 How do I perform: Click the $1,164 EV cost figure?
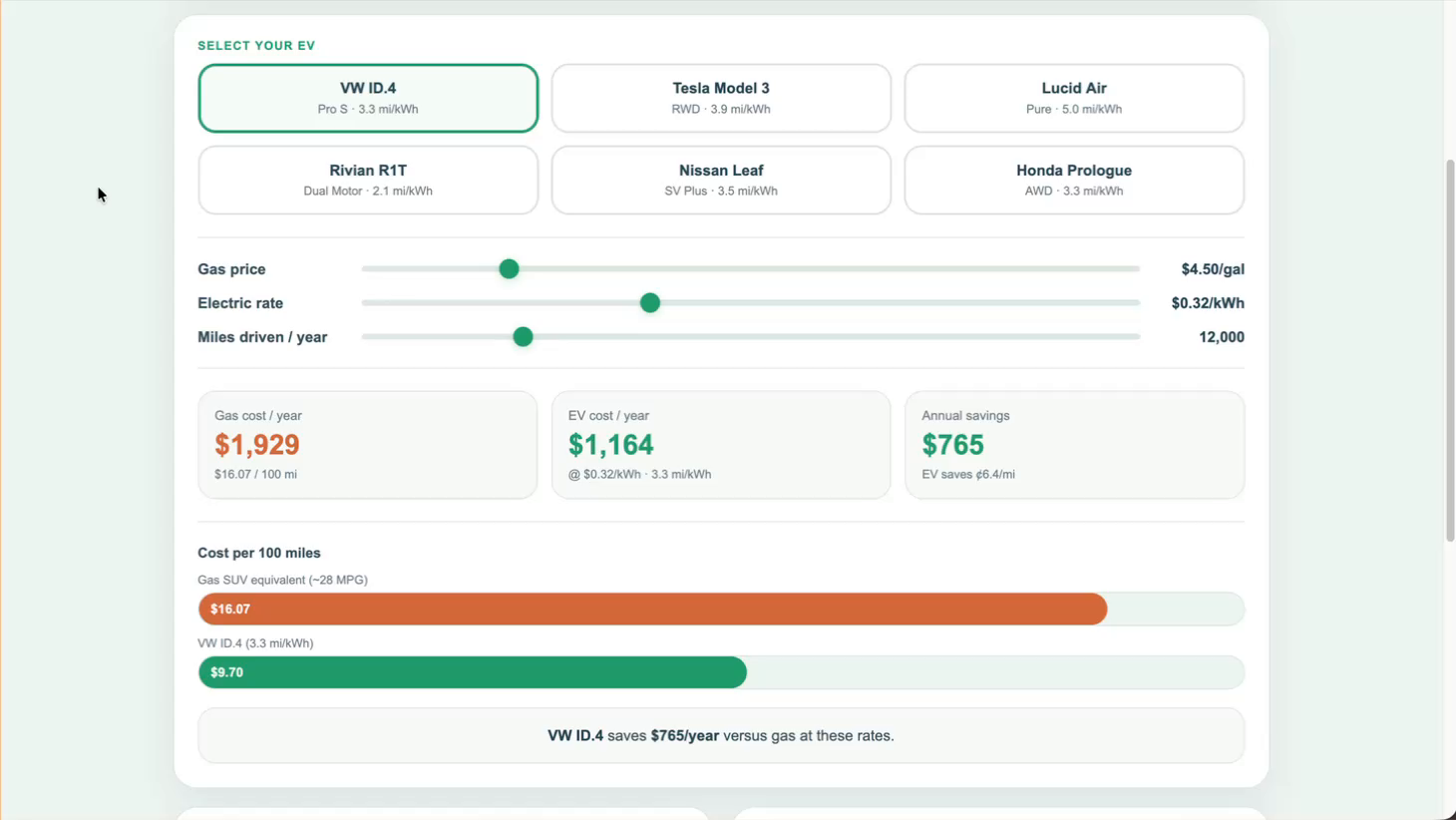click(x=611, y=445)
